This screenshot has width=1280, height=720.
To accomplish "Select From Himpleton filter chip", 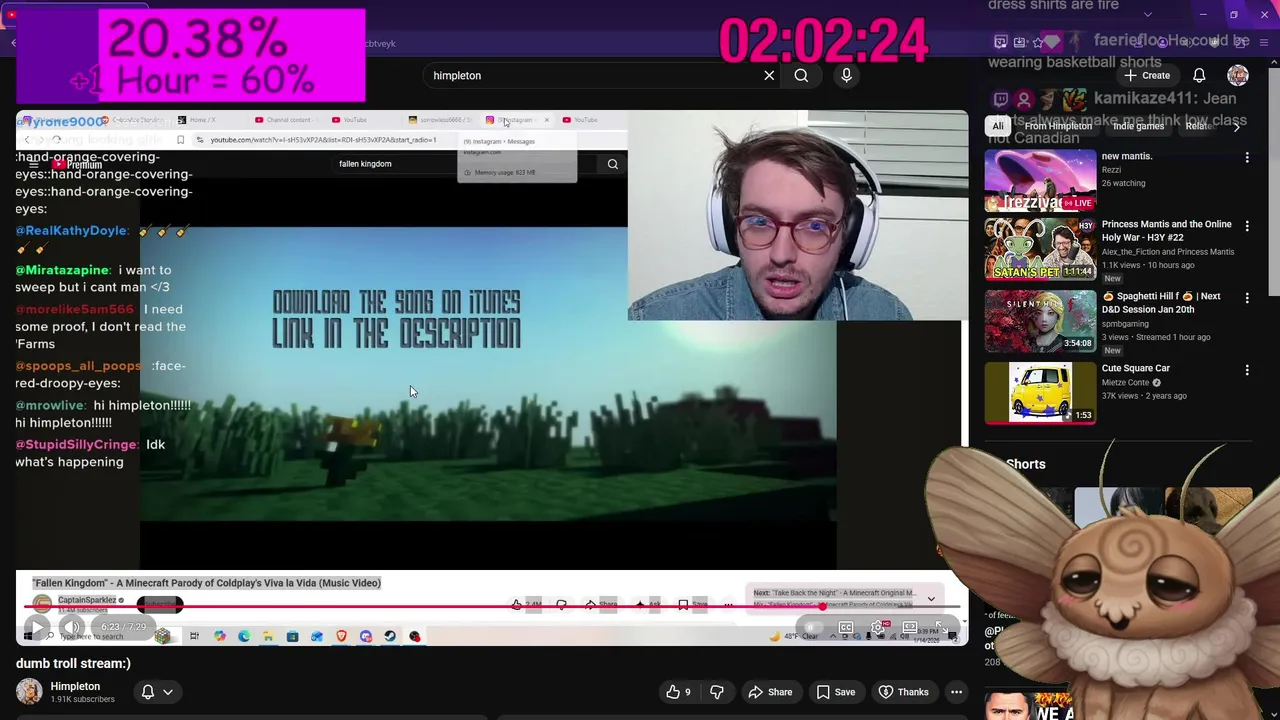I will click(1058, 126).
